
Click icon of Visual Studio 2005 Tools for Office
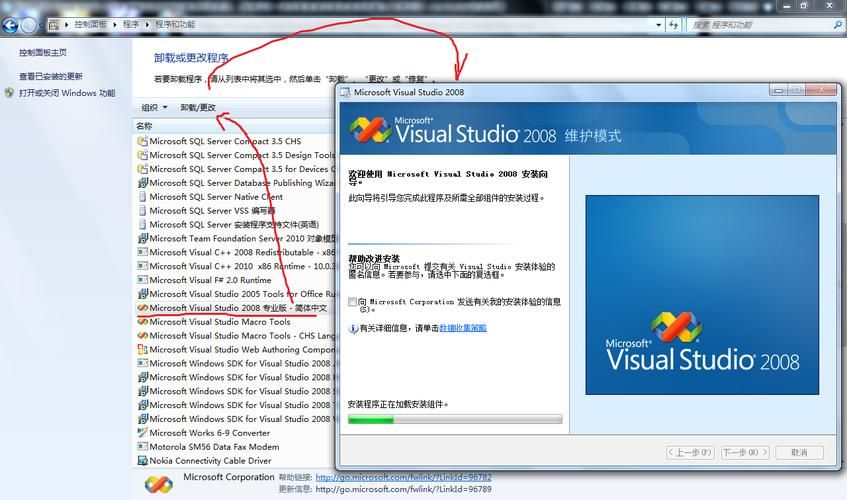click(143, 294)
